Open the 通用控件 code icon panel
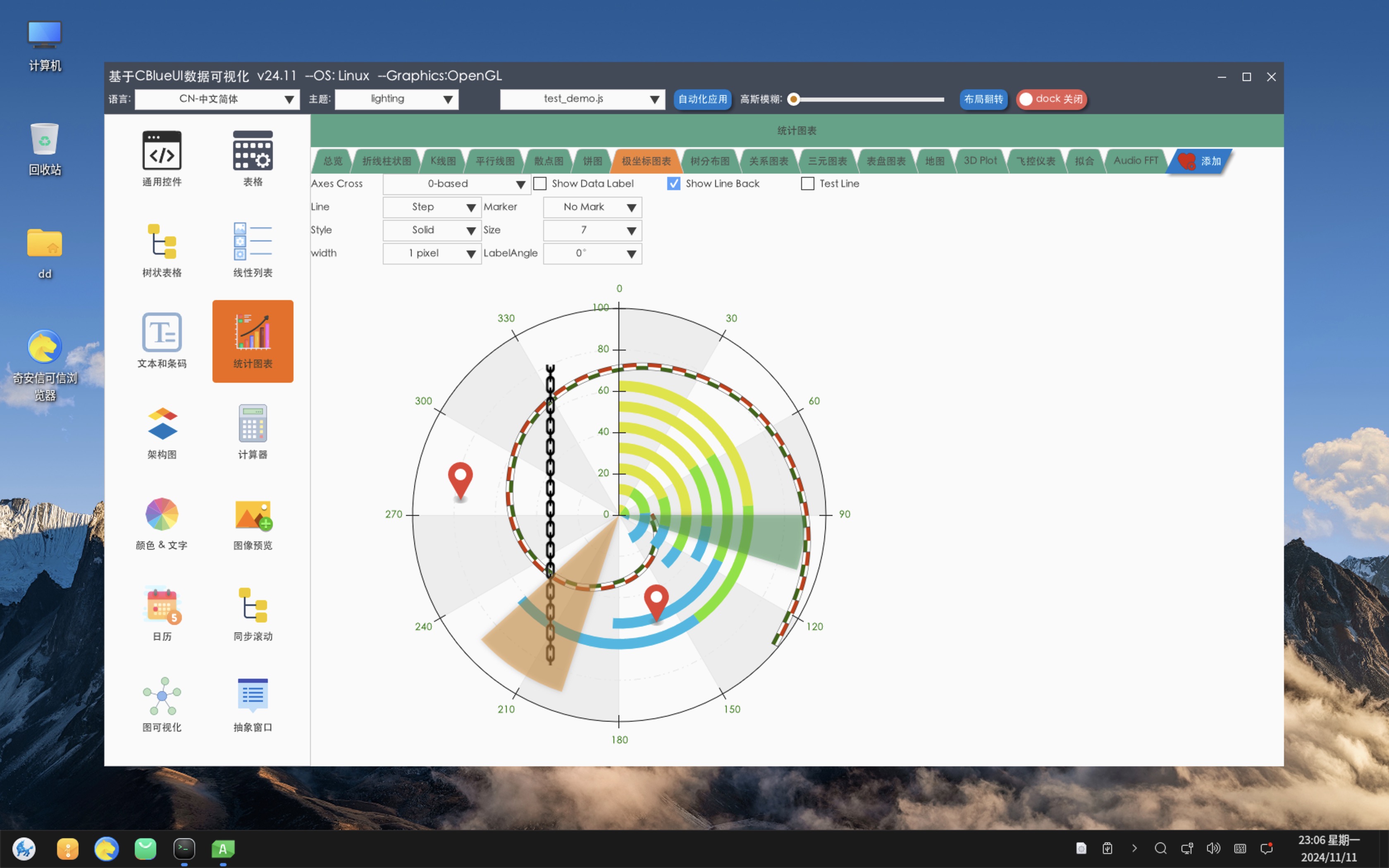The width and height of the screenshot is (1389, 868). tap(162, 151)
